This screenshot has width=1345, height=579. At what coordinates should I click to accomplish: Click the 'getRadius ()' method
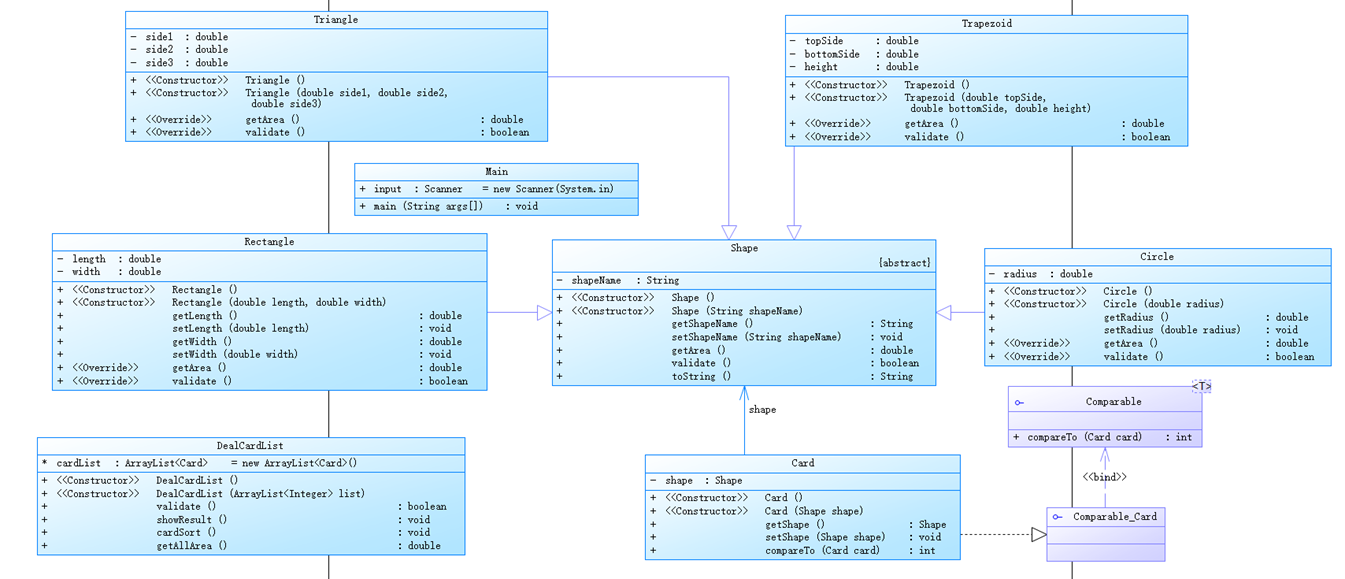coord(1149,318)
